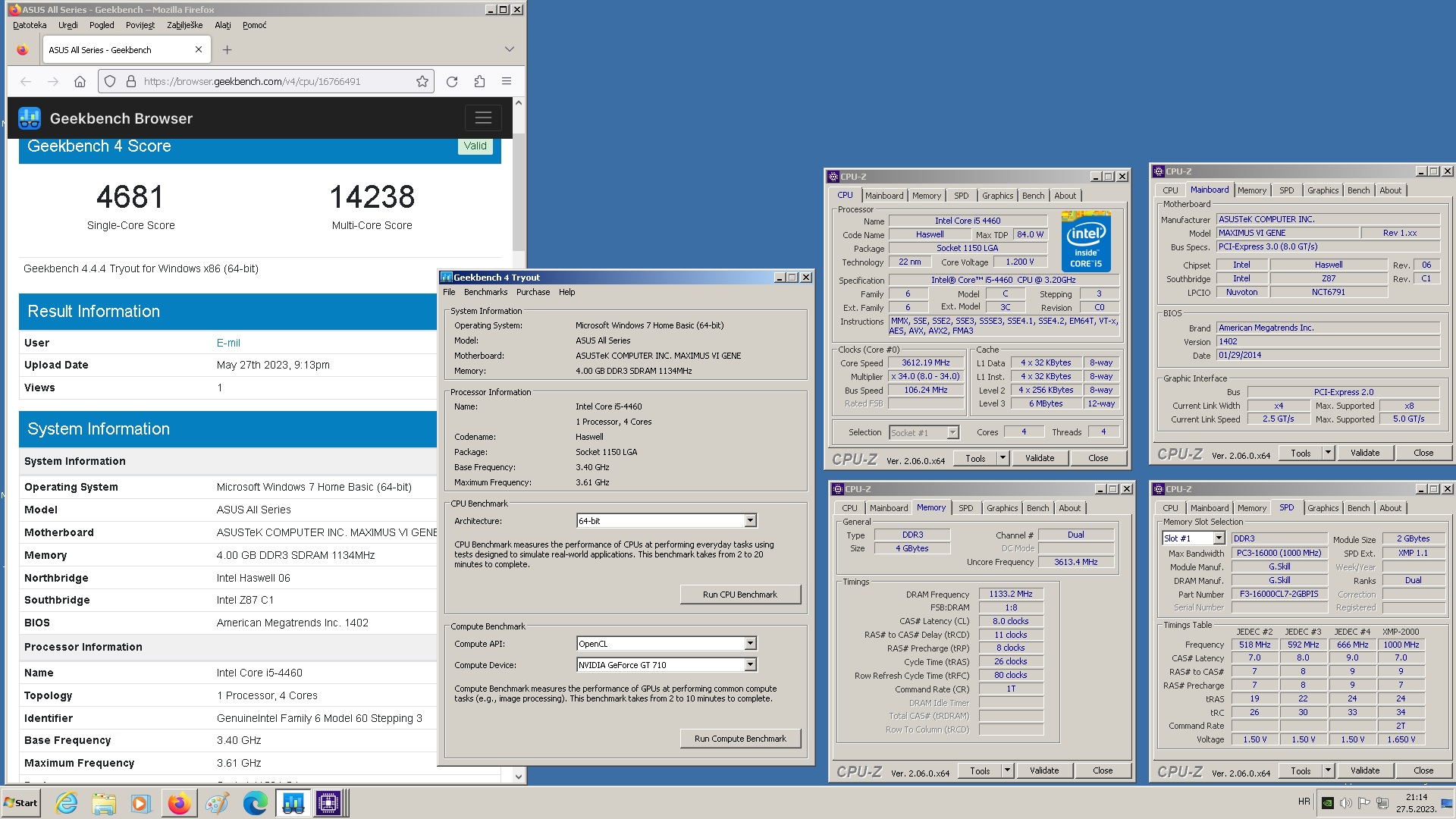The width and height of the screenshot is (1456, 819).
Task: Open Memory tab in CPU-Z SPD slot window
Action: [x=1251, y=508]
